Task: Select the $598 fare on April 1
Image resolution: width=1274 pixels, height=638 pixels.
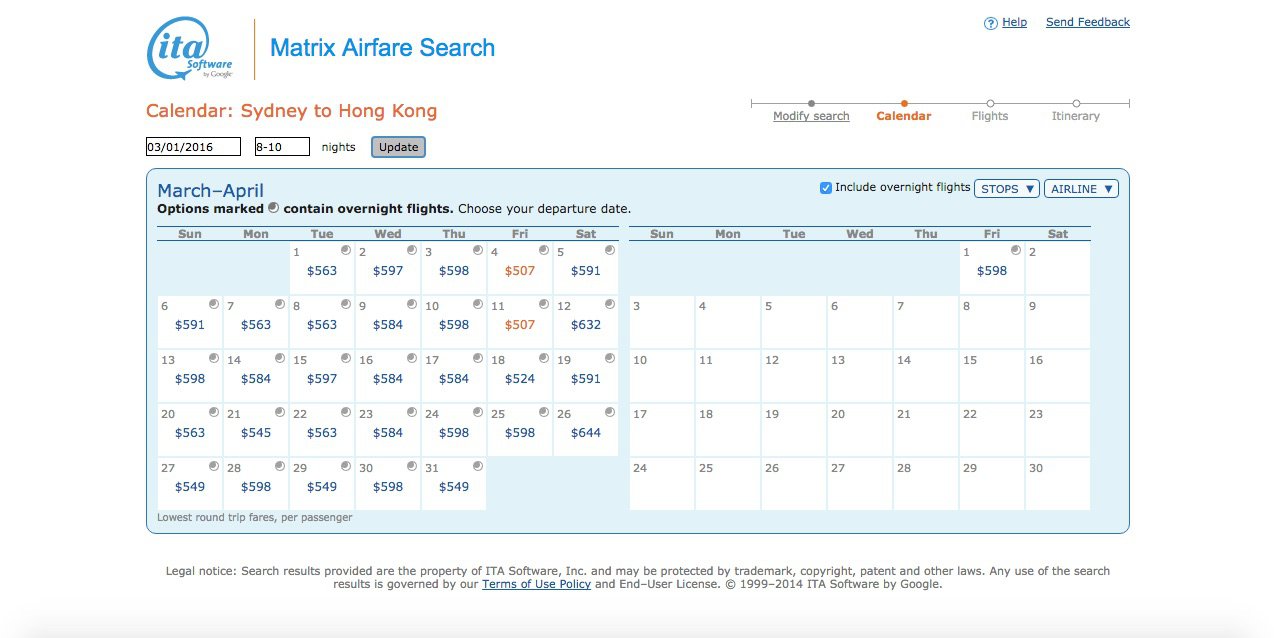Action: (992, 271)
